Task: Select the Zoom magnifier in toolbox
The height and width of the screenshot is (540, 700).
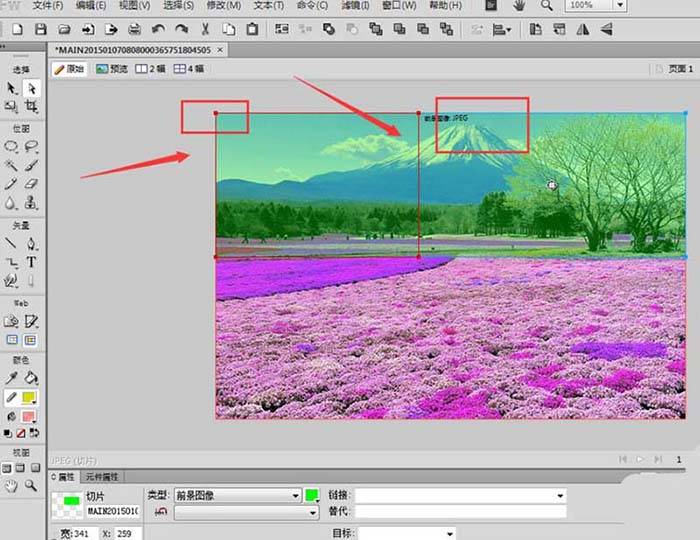Action: pos(30,486)
